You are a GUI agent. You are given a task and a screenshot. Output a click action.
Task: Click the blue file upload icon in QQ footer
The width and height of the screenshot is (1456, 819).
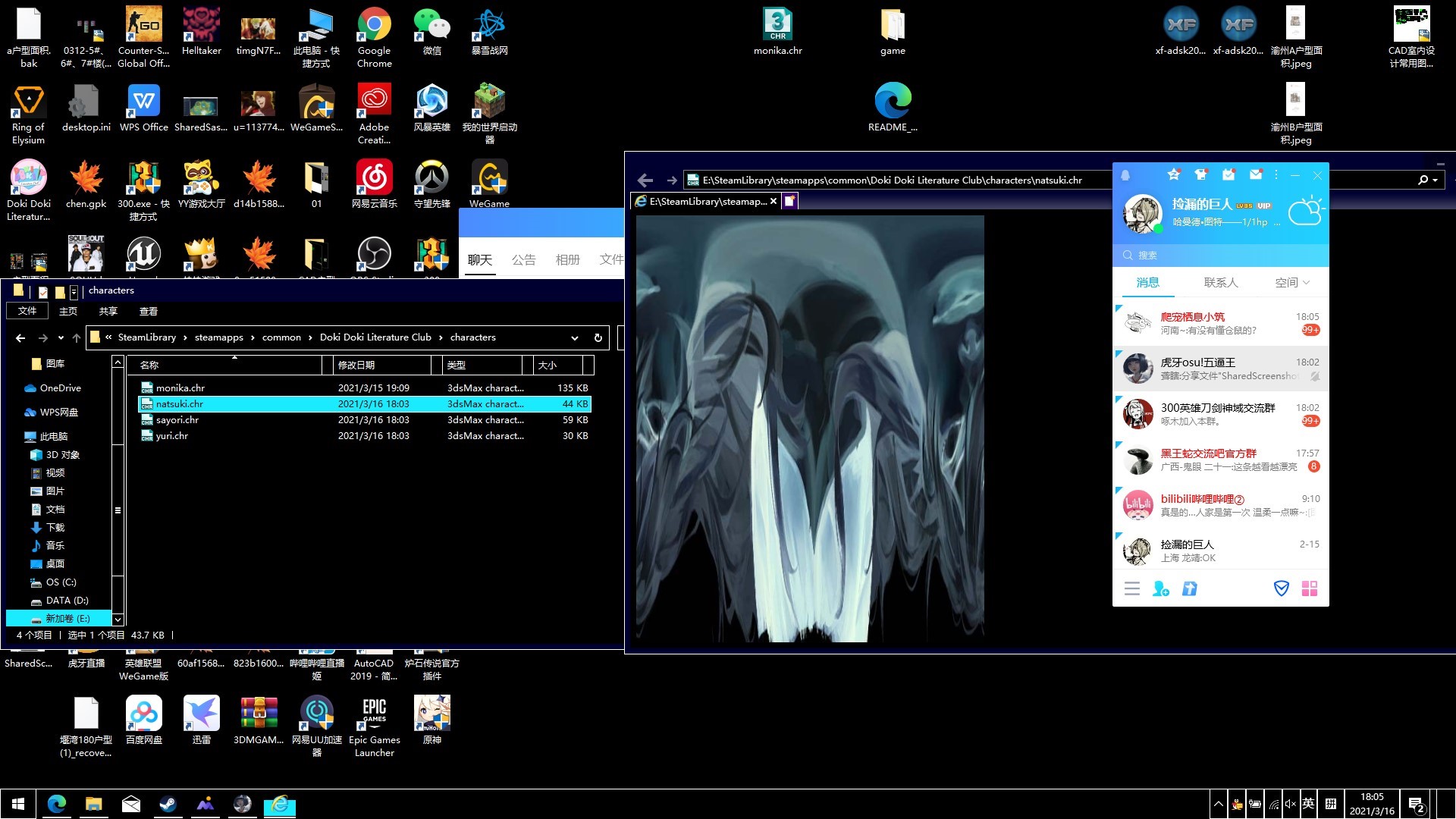pyautogui.click(x=1190, y=588)
